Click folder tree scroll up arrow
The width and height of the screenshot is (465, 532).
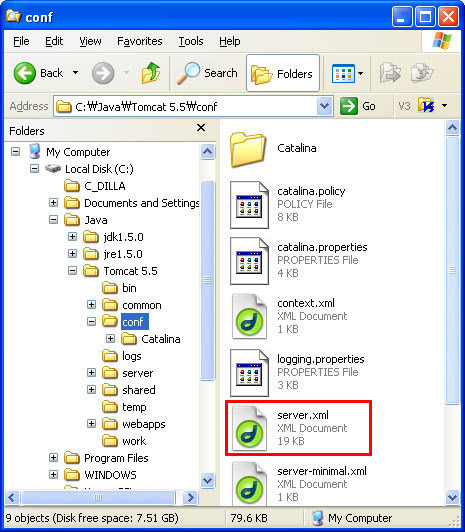(x=208, y=151)
